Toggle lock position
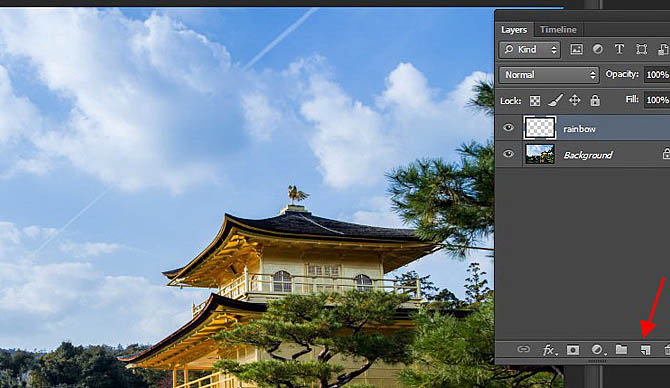Viewport: 670px width, 388px height. 575,100
